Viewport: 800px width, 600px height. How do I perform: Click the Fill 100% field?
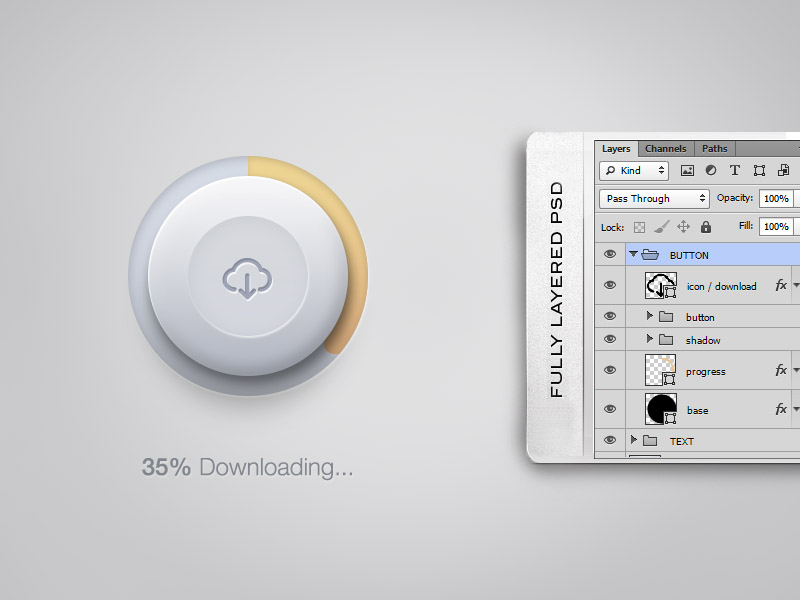[x=776, y=227]
